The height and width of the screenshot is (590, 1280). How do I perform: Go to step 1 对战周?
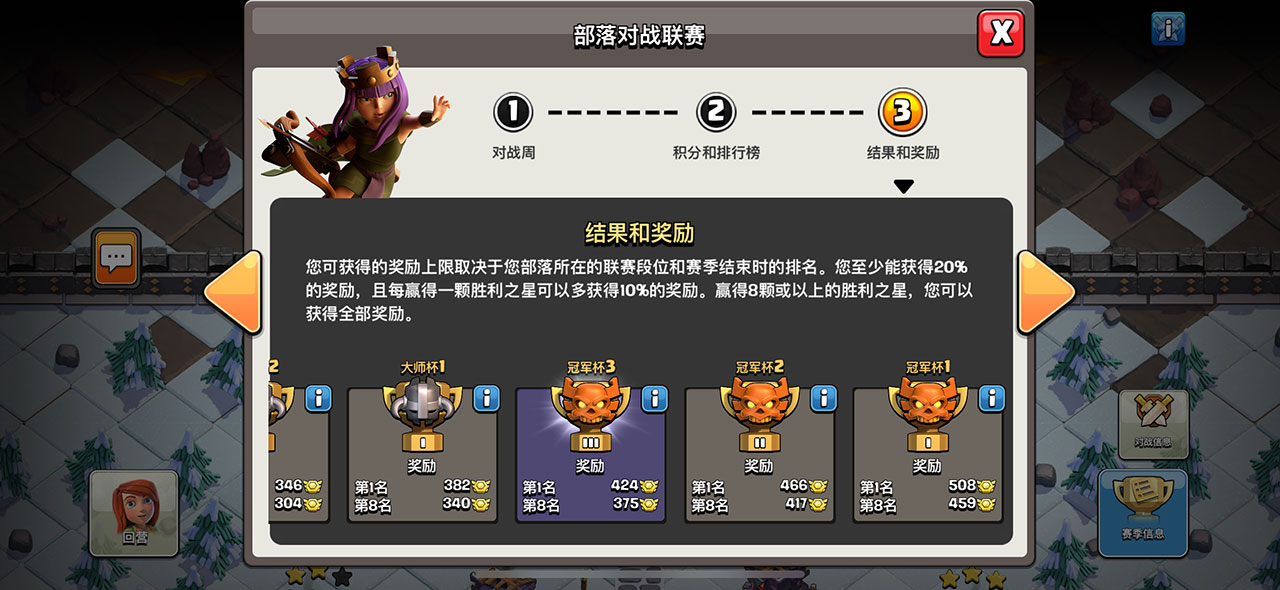[513, 125]
